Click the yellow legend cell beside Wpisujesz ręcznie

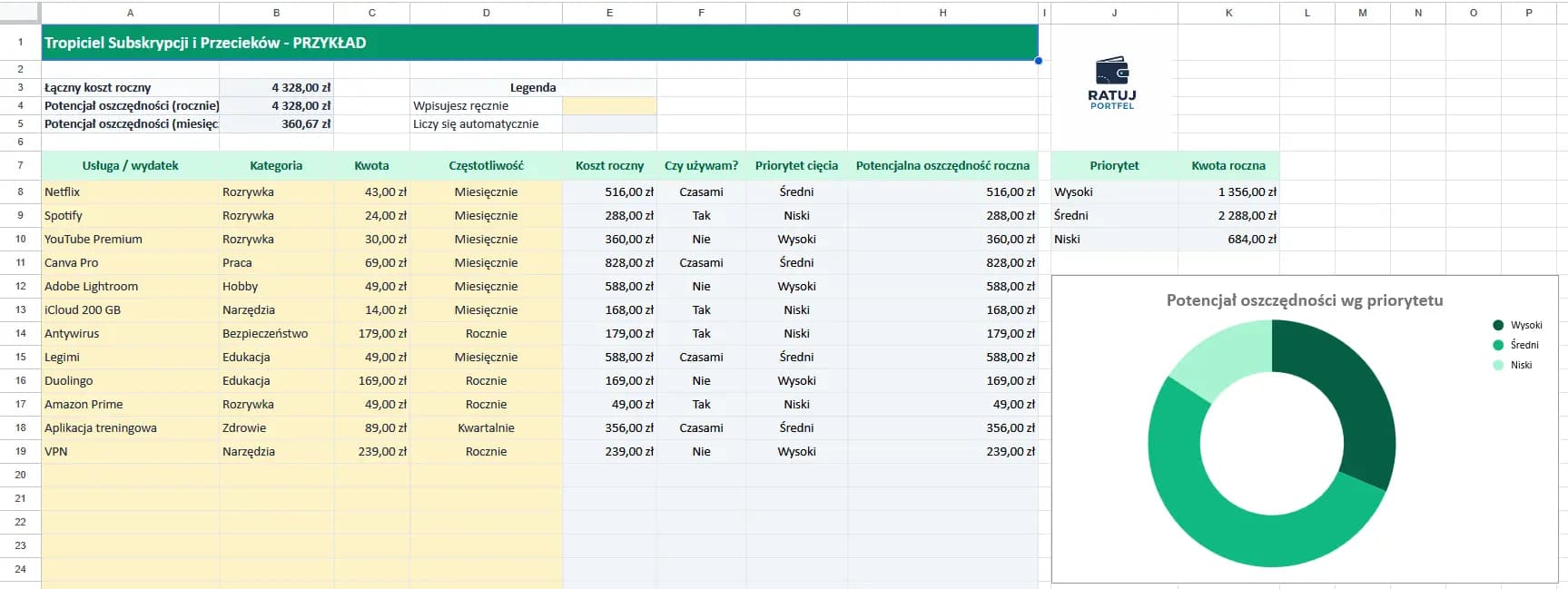tap(609, 105)
